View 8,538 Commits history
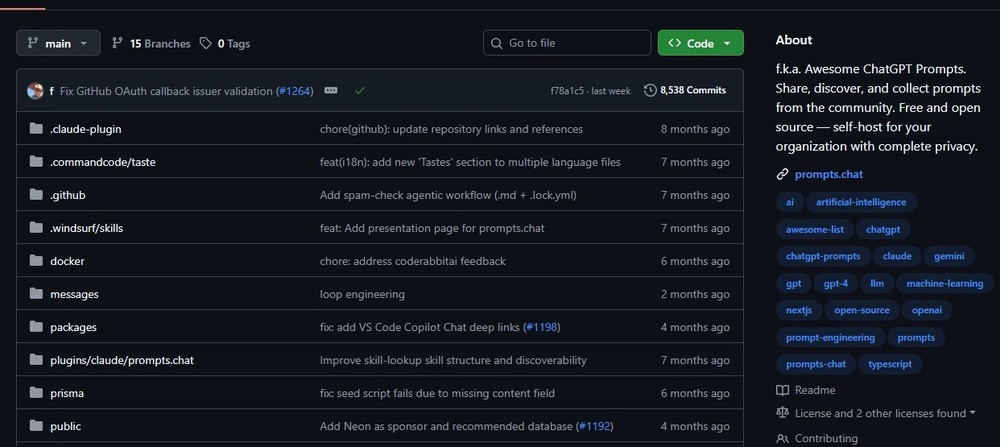The image size is (1000, 447). [x=685, y=91]
